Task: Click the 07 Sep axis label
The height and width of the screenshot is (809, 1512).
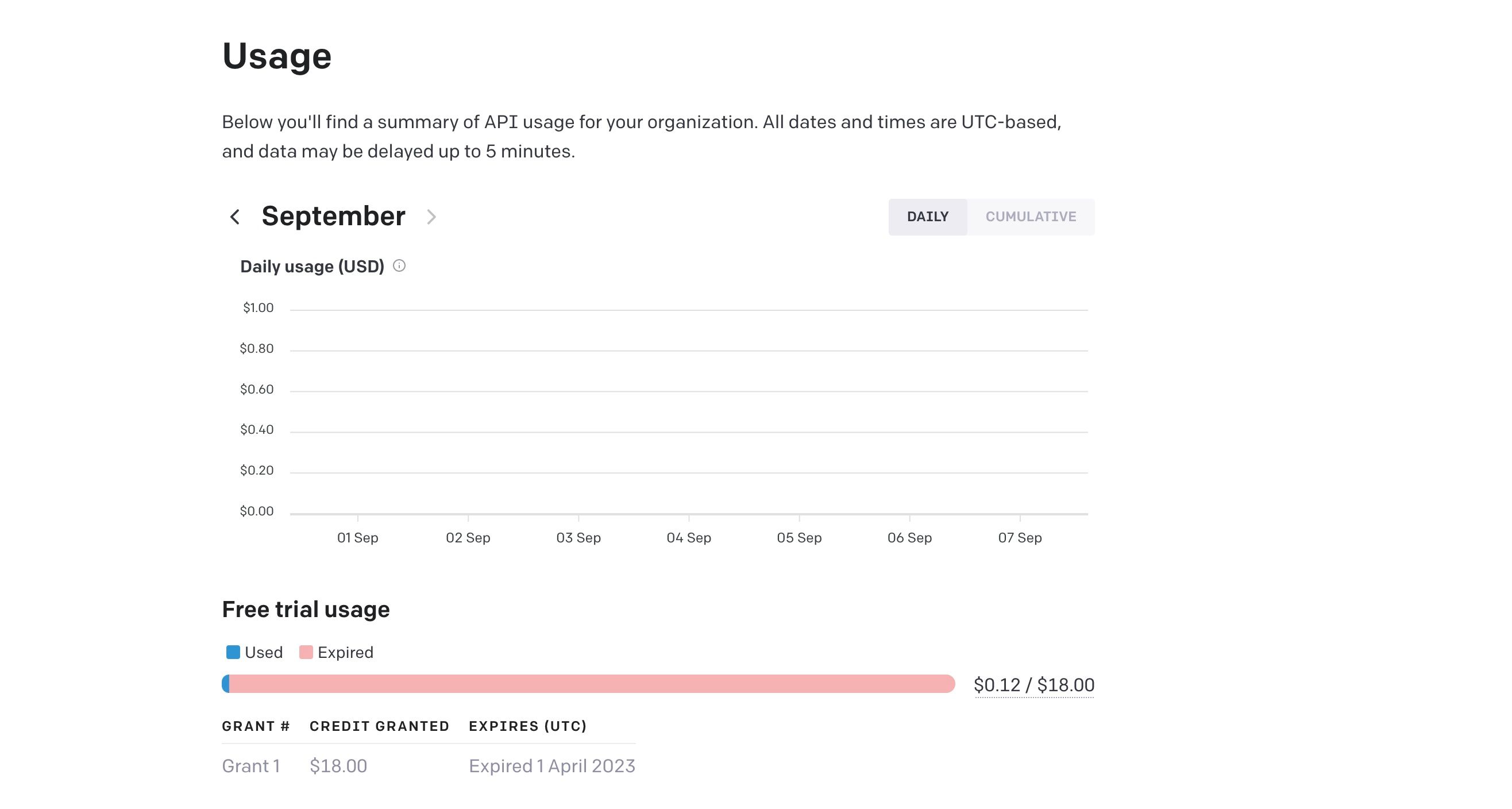Action: point(1020,537)
